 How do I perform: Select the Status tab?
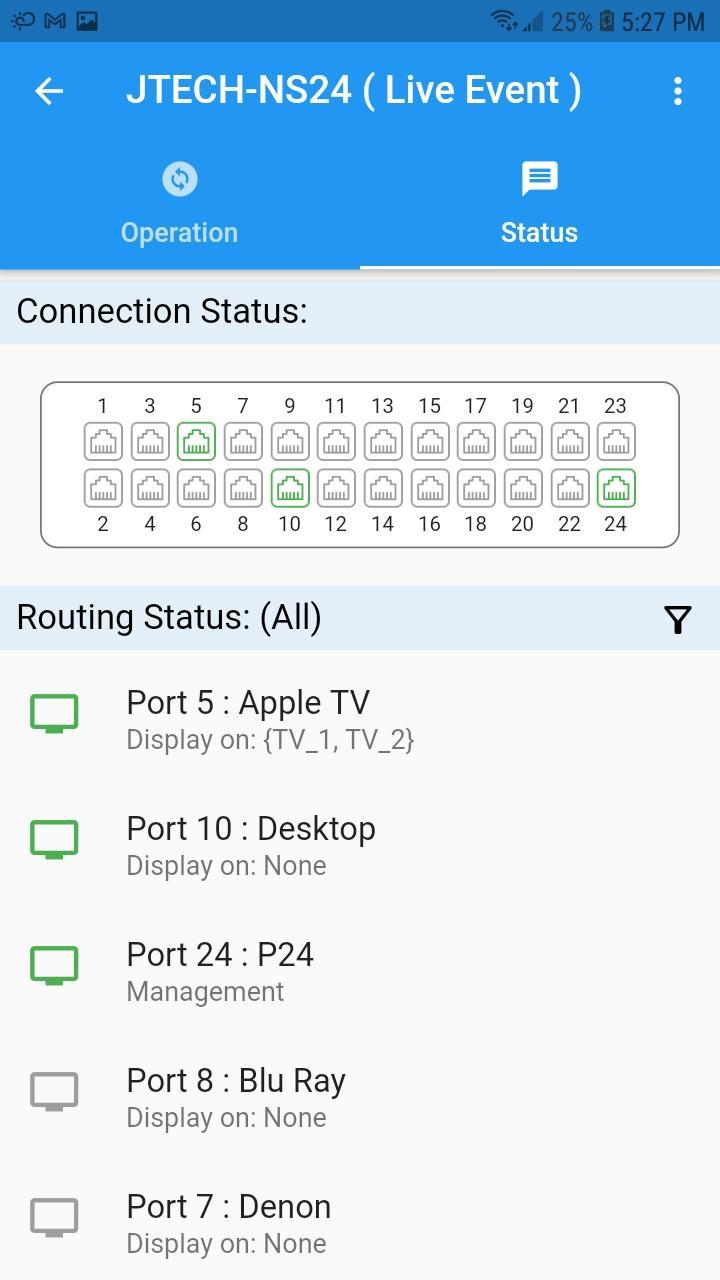point(539,205)
